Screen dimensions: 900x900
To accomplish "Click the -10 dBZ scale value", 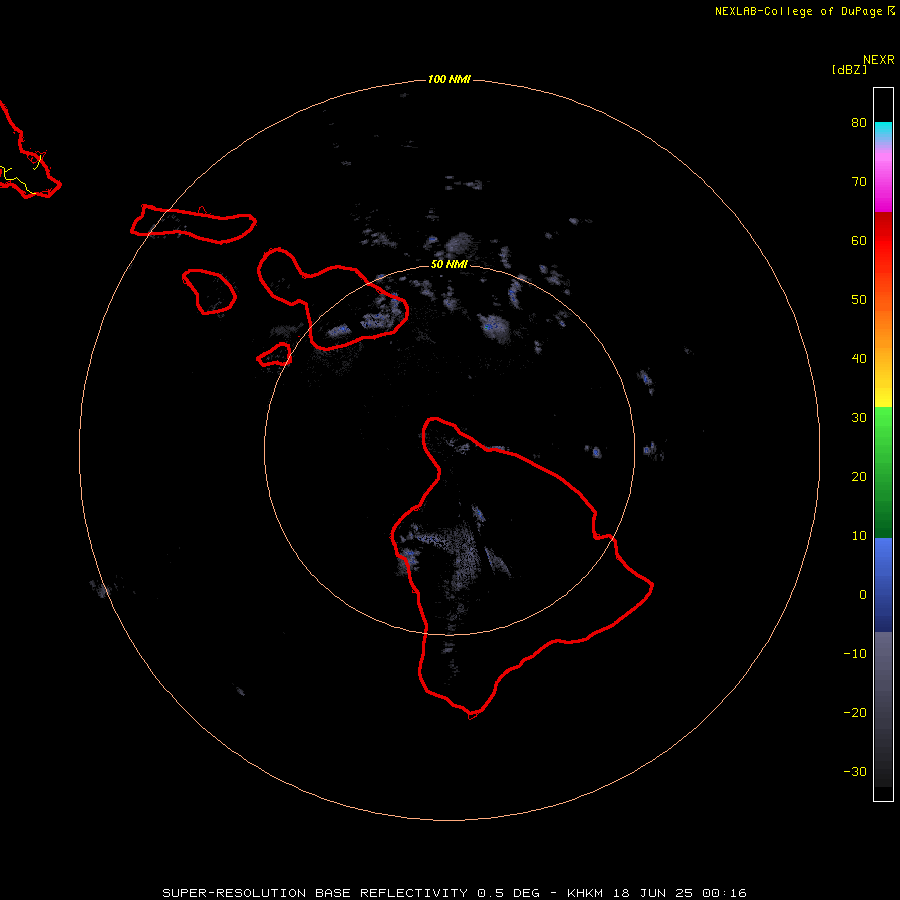I will (855, 654).
